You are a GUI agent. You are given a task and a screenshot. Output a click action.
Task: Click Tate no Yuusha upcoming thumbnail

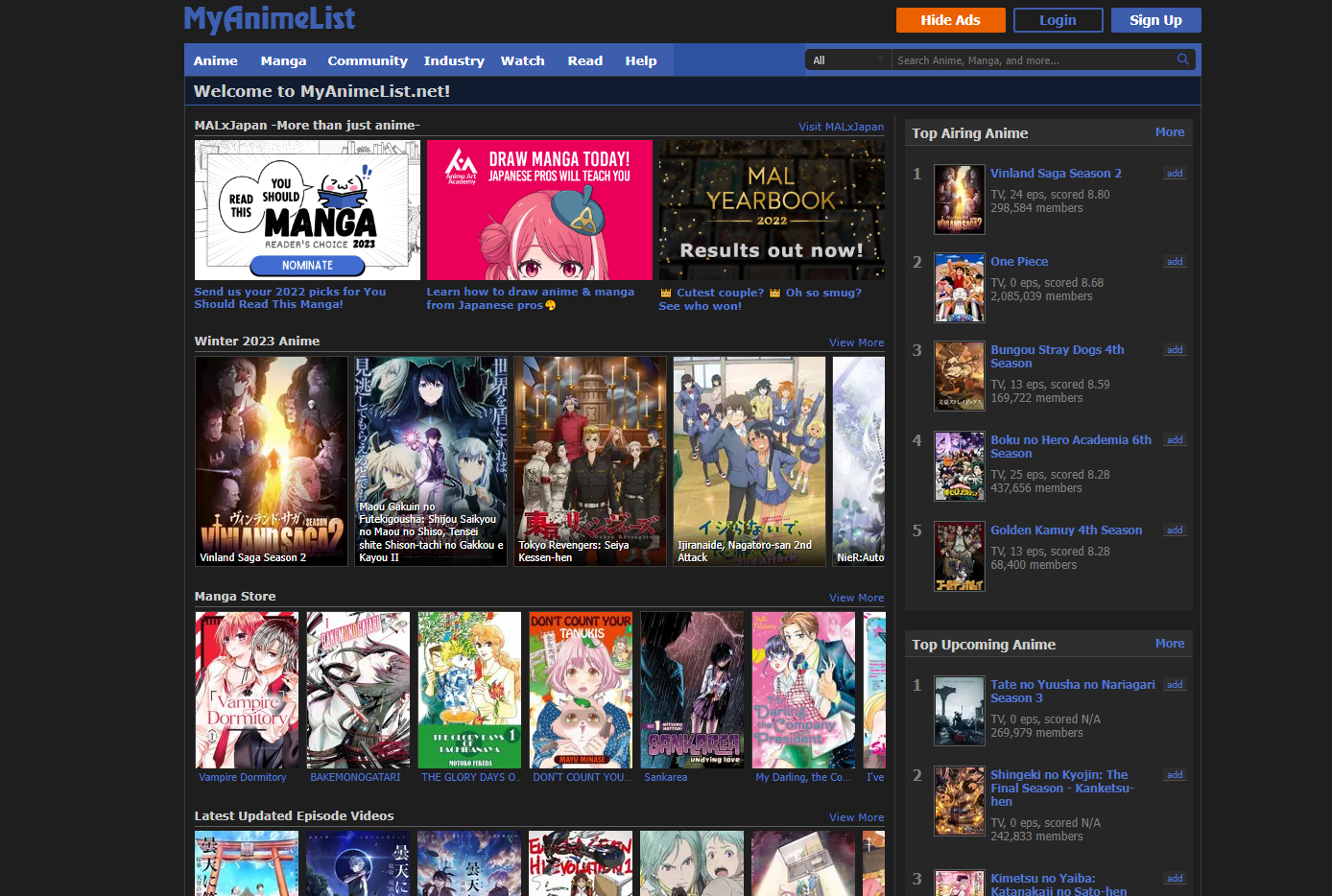pyautogui.click(x=960, y=711)
